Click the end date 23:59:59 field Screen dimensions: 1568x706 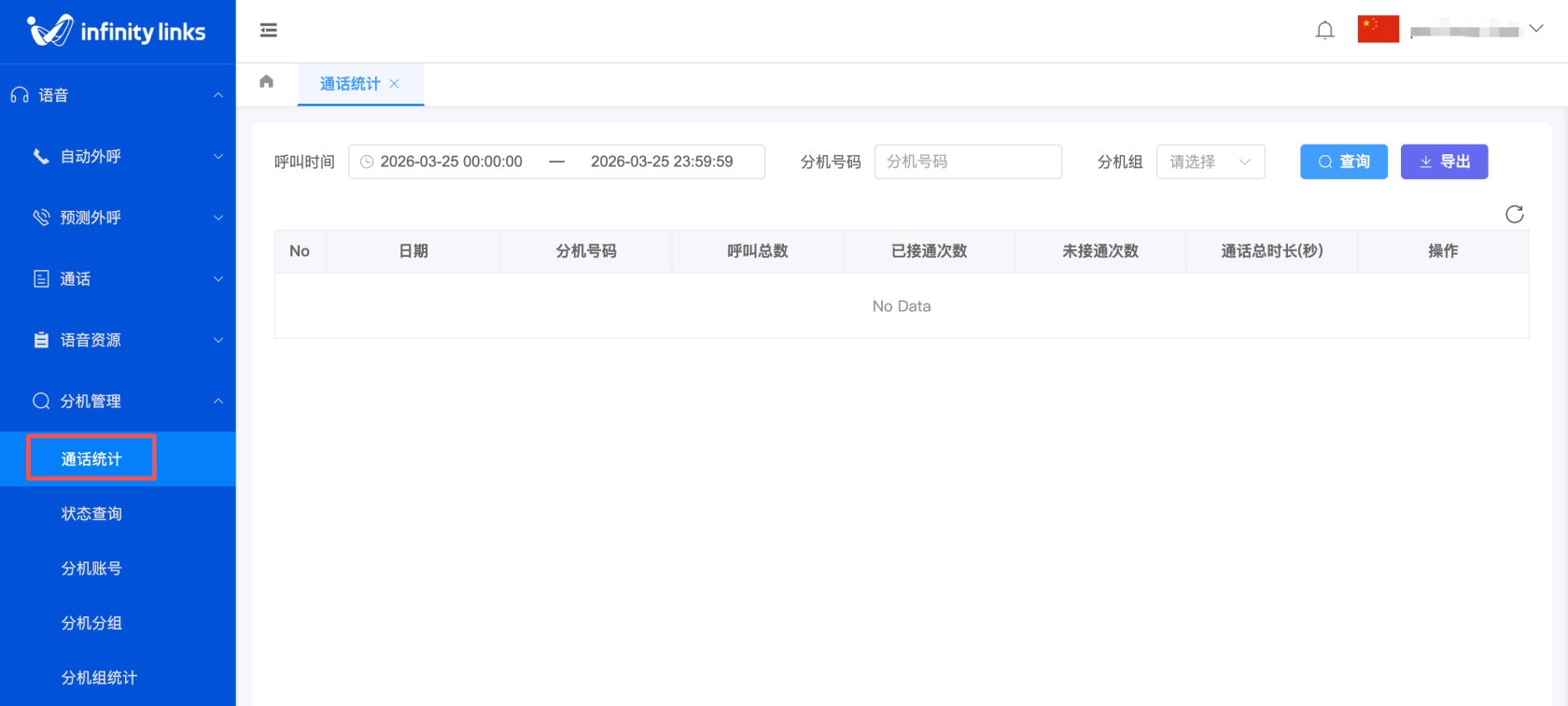tap(662, 162)
